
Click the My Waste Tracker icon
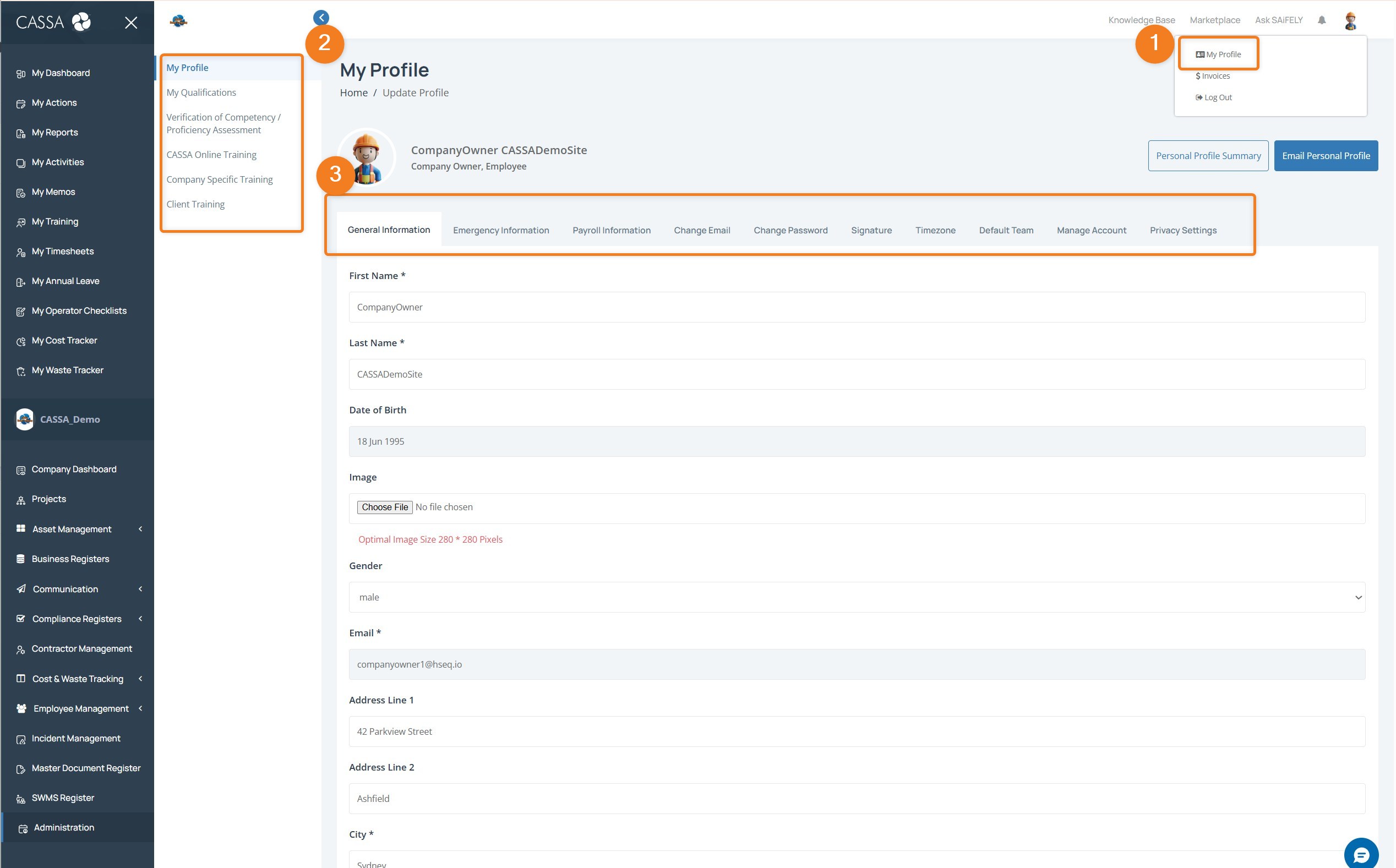(21, 372)
